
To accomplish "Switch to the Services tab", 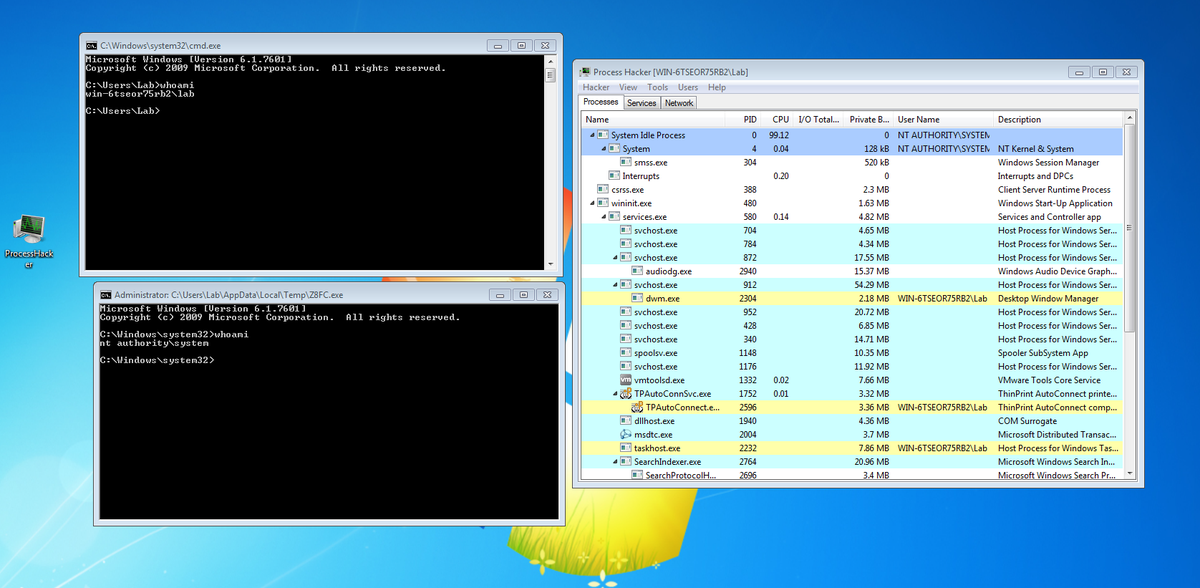I will [x=642, y=103].
